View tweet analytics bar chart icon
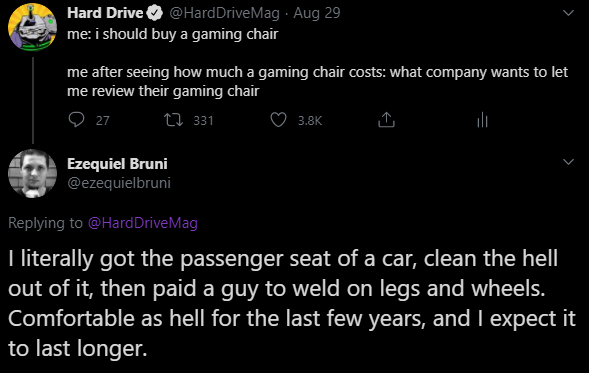 coord(482,120)
